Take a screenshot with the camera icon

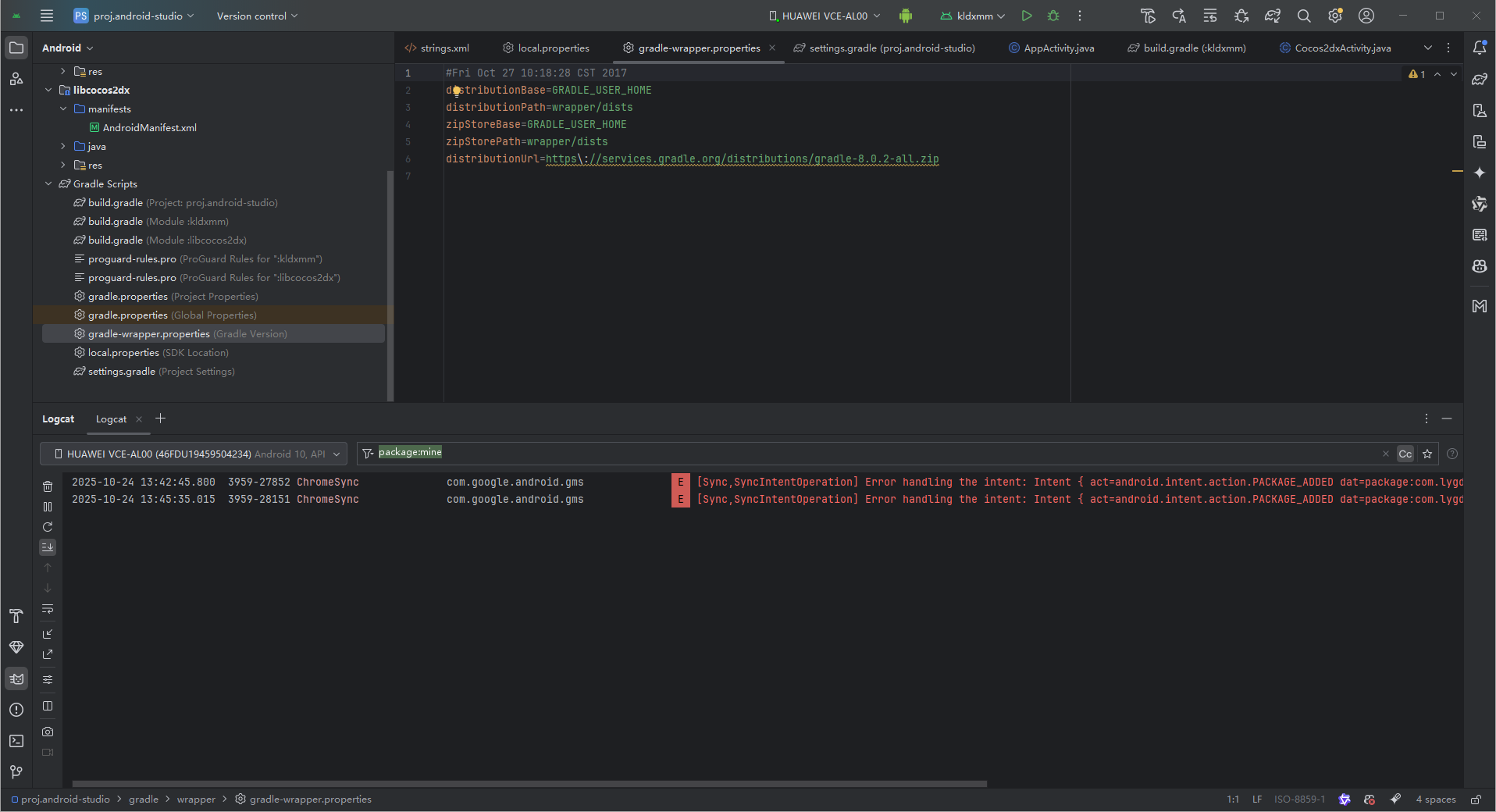pos(48,732)
